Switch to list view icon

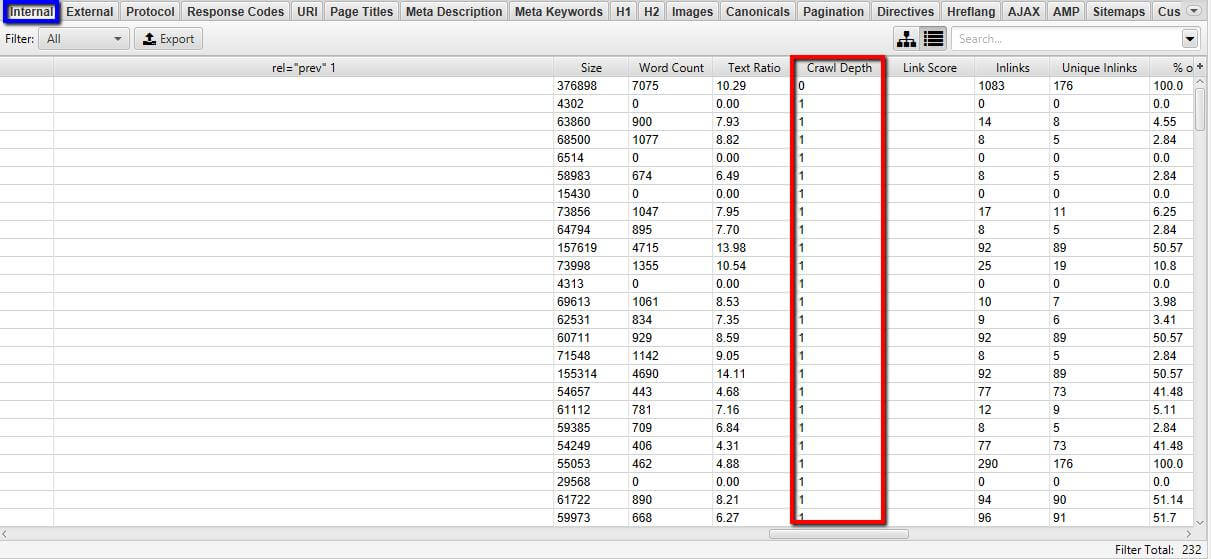tap(933, 39)
